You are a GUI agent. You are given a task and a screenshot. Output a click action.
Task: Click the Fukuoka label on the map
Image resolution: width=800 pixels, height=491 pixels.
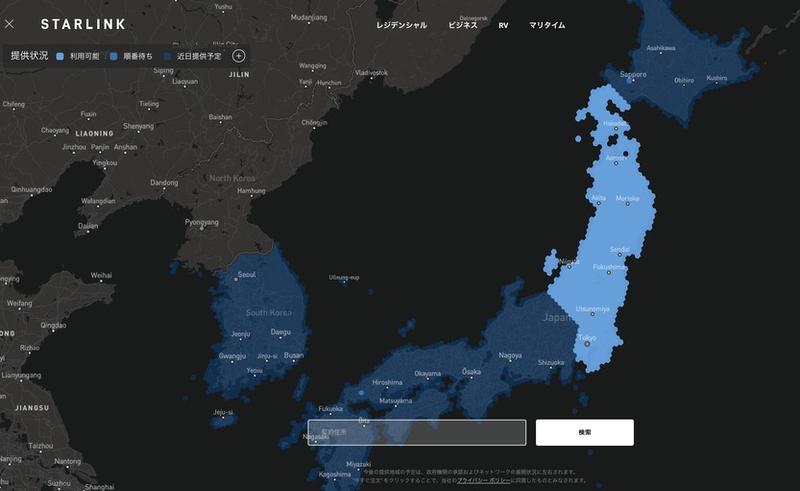click(331, 409)
